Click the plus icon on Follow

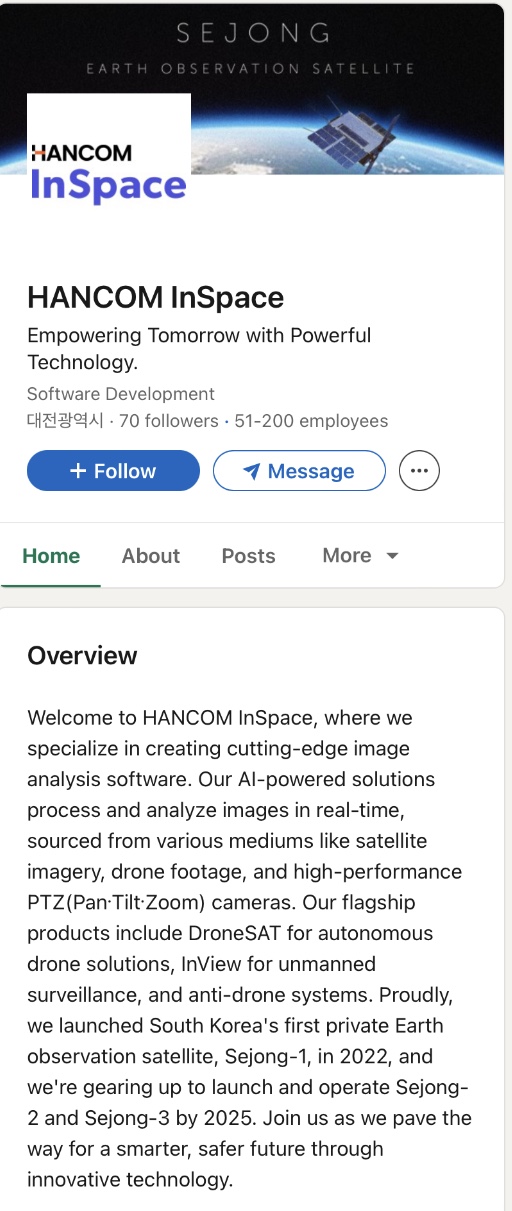click(78, 471)
